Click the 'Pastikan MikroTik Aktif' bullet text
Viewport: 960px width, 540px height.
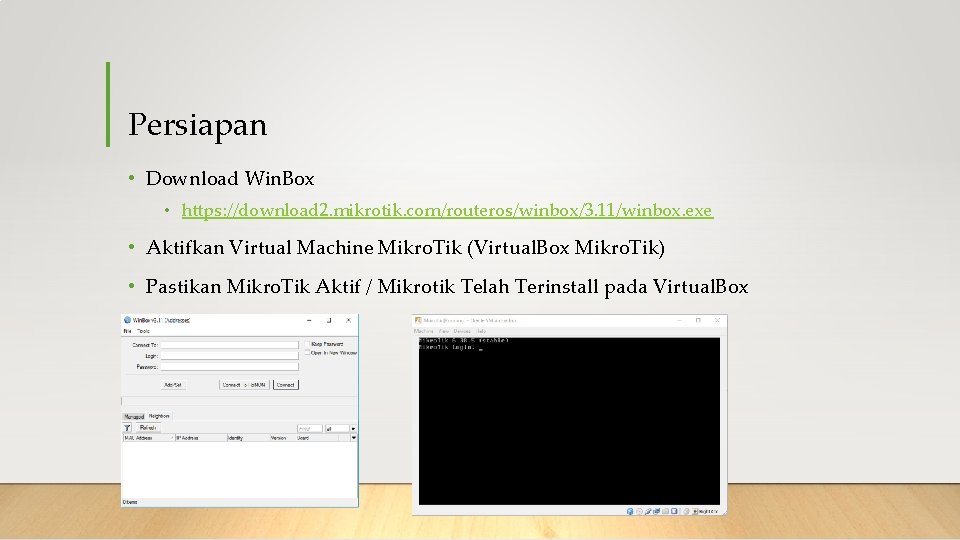pyautogui.click(x=447, y=287)
